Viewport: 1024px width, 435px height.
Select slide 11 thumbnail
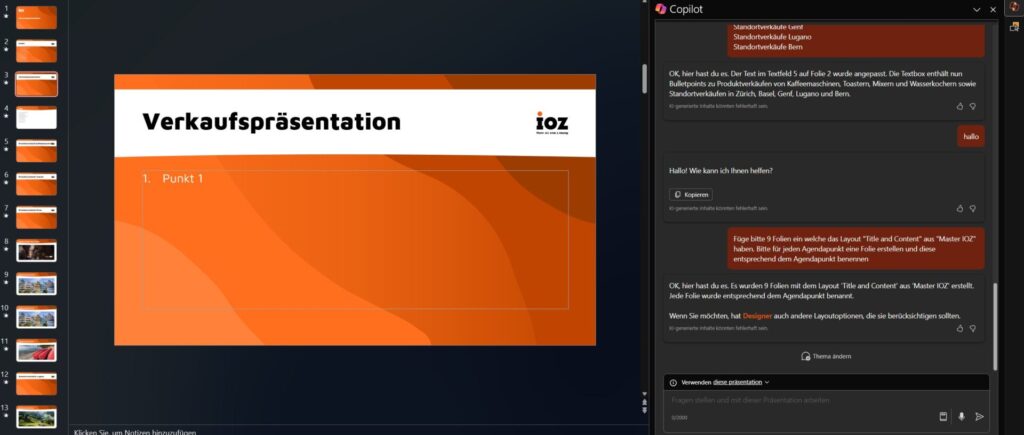tap(37, 351)
